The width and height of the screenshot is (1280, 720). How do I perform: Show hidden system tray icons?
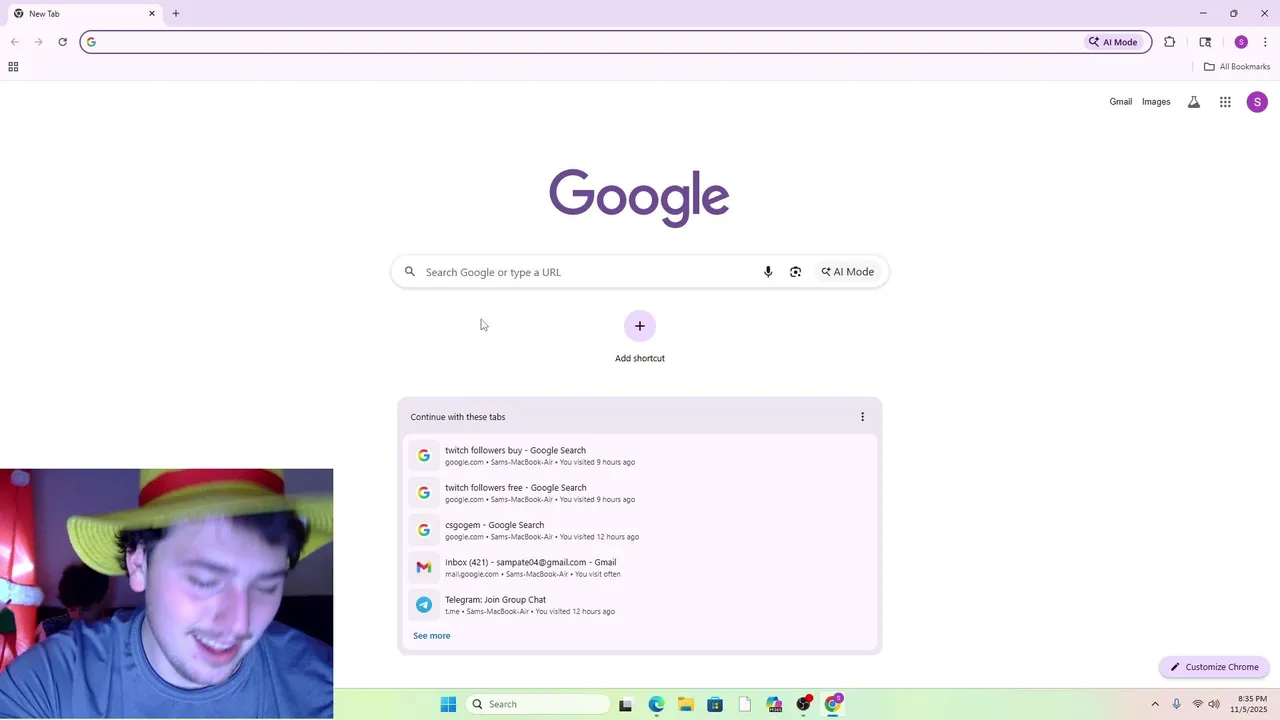1155,704
